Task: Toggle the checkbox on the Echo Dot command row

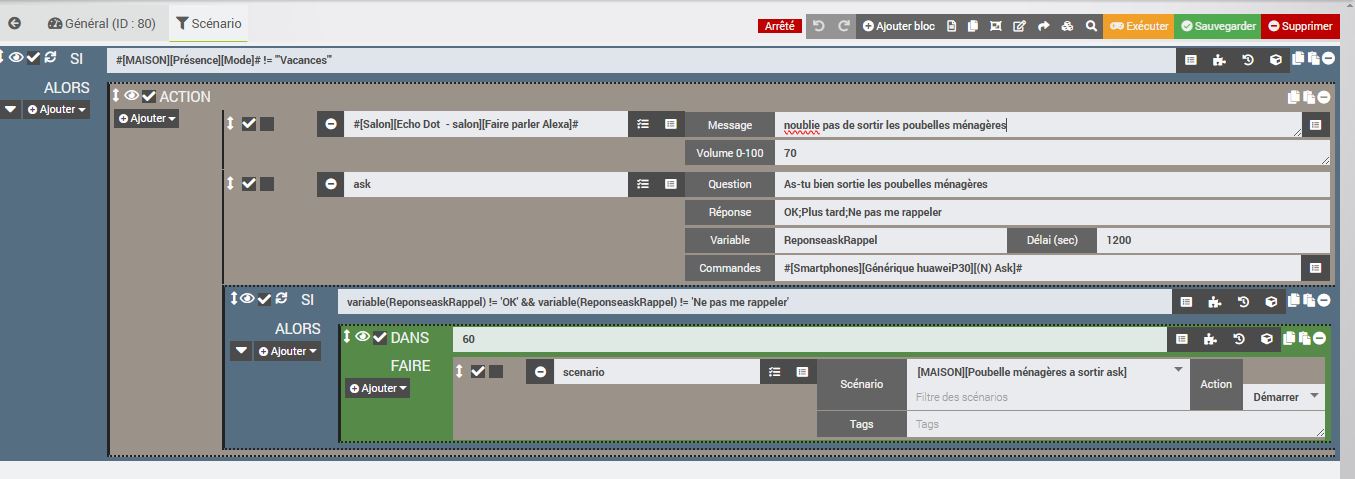Action: tap(249, 124)
